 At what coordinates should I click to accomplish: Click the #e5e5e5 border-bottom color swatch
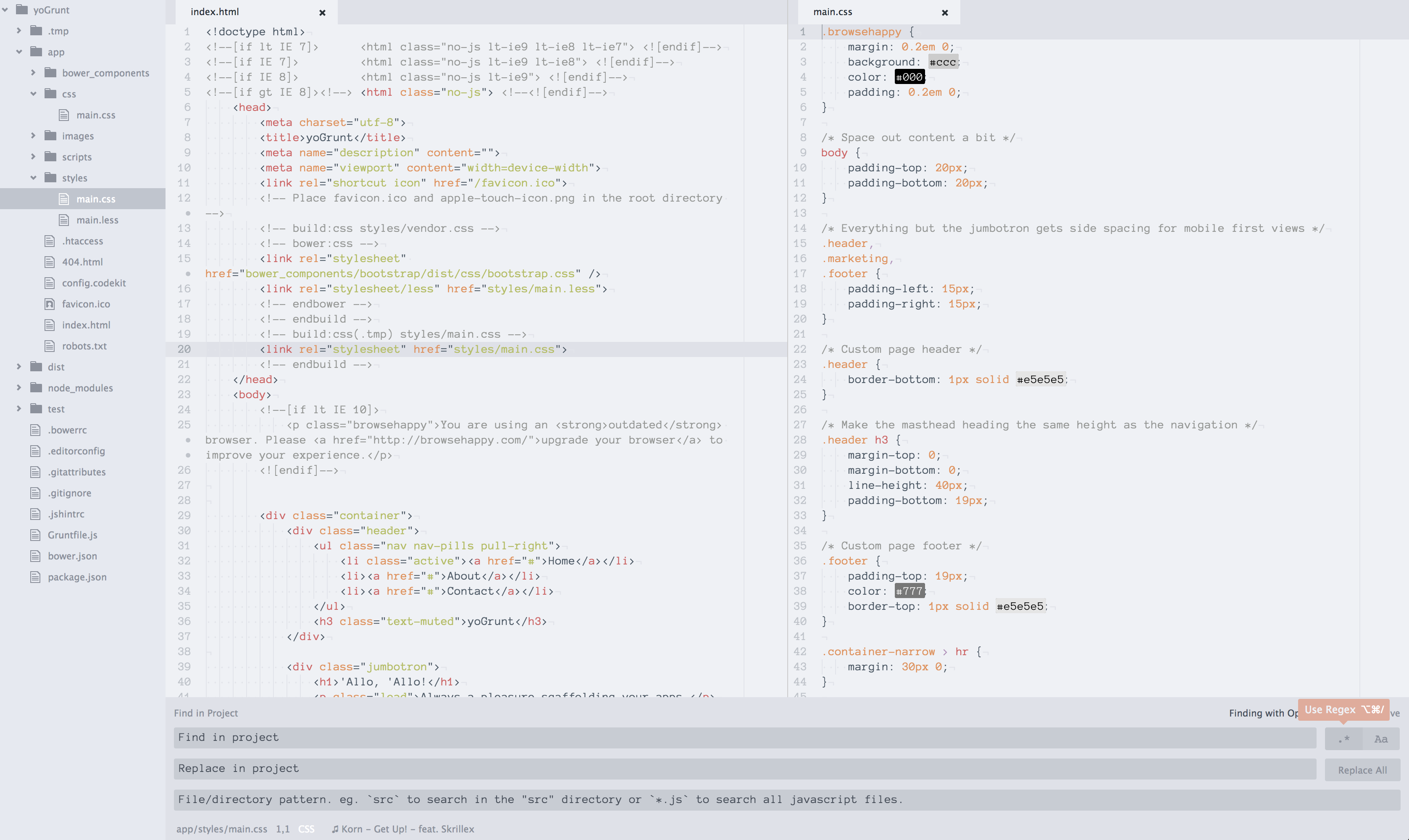(1041, 379)
